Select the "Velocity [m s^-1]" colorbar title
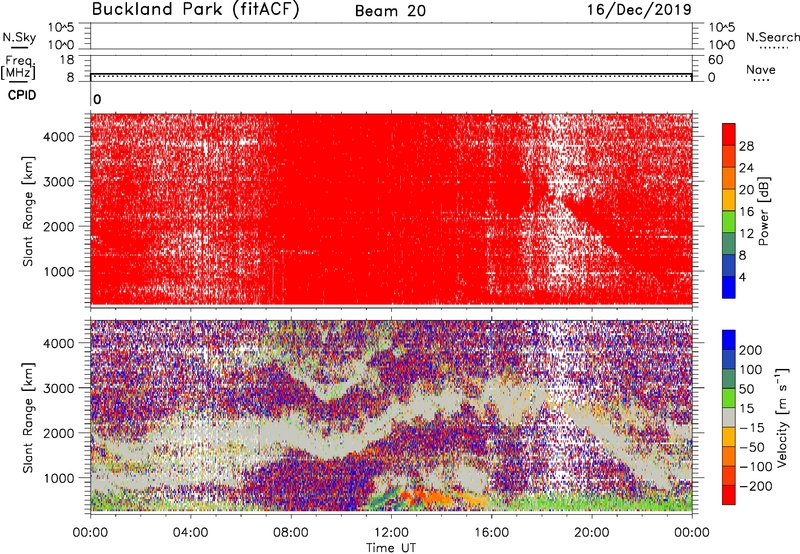Image resolution: width=800 pixels, height=554 pixels. point(783,417)
